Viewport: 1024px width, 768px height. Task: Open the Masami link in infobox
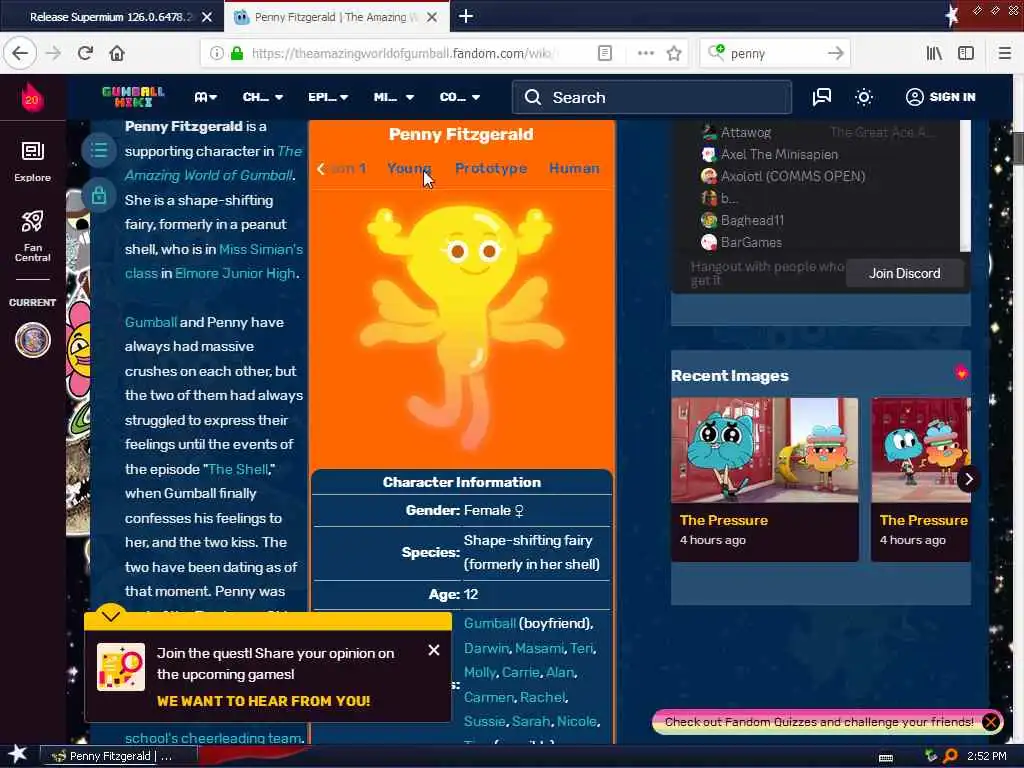539,648
